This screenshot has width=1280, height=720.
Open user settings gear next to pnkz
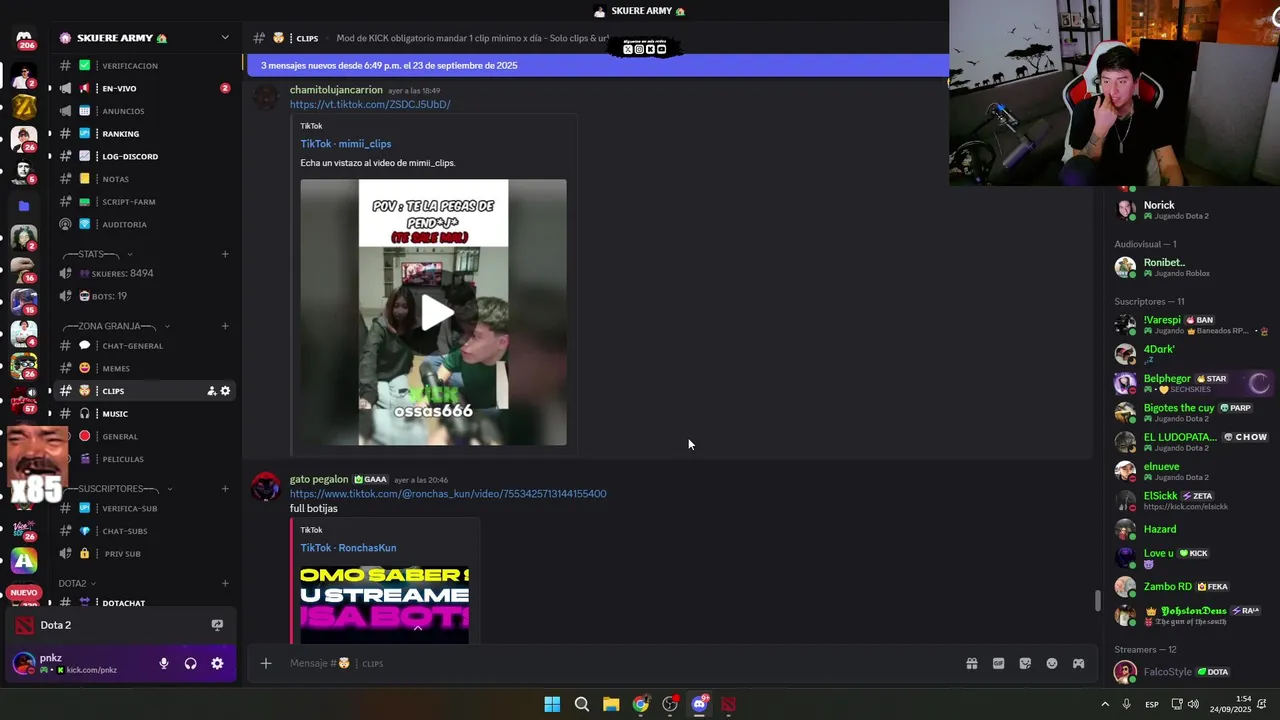pos(217,663)
